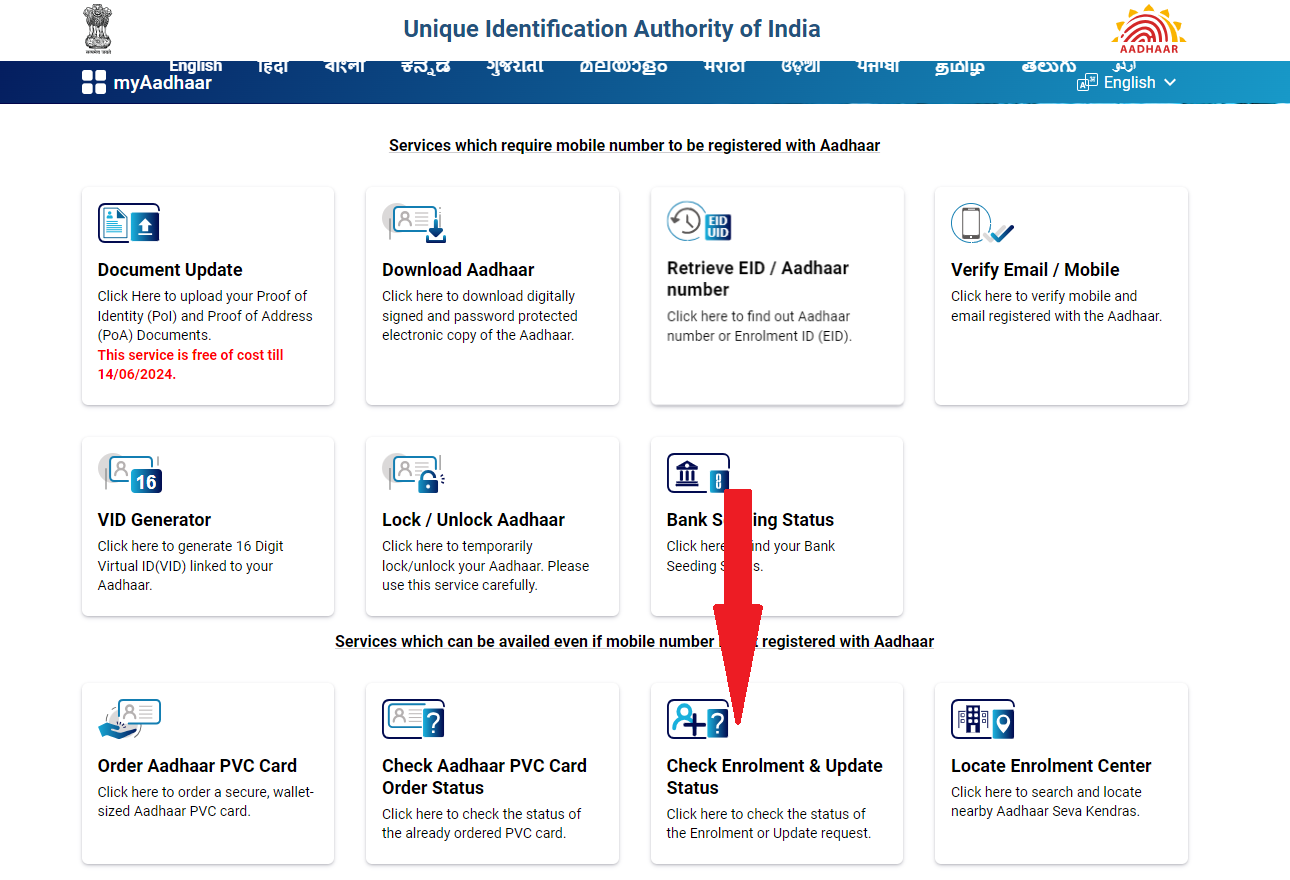The height and width of the screenshot is (880, 1290).
Task: Click the Check Aadhaar PVC Card Order Status link
Action: coord(484,776)
